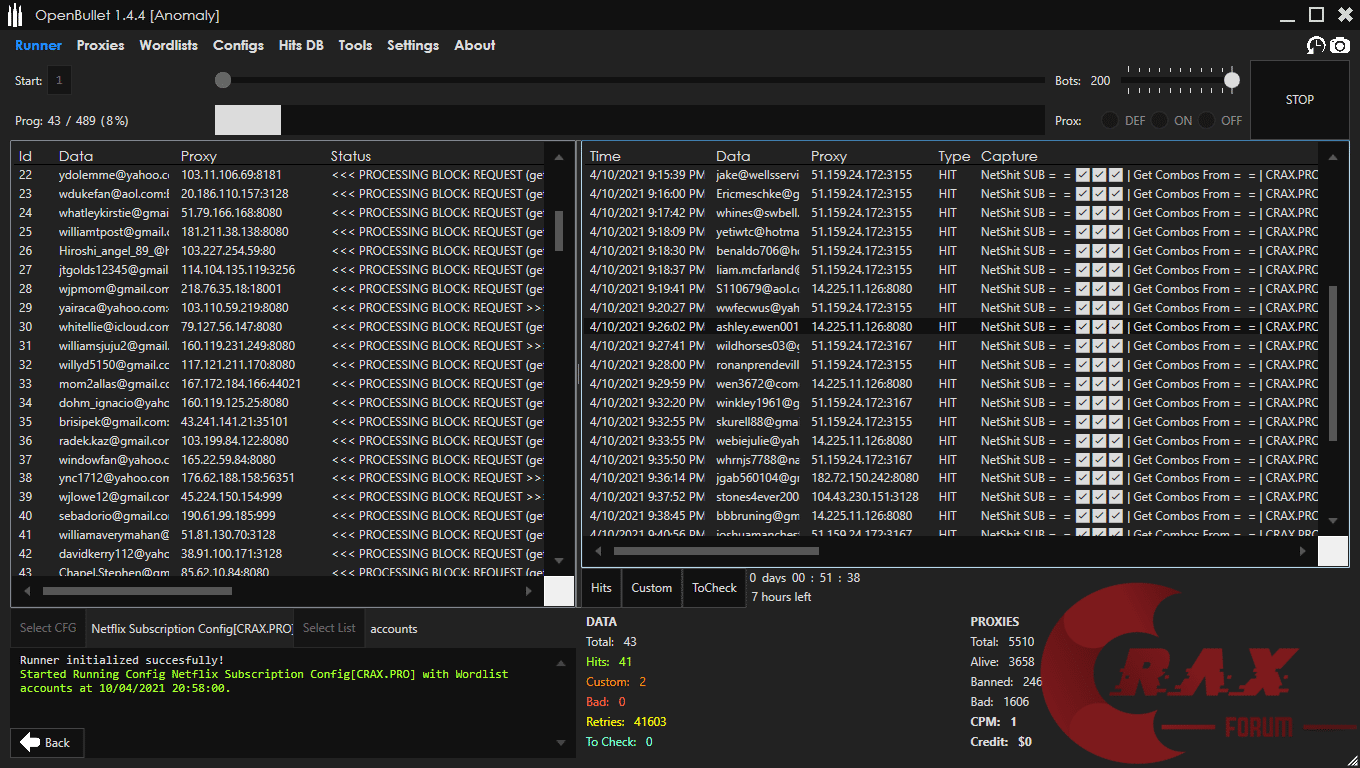Click up arrow of left table scrollbar
The image size is (1360, 768).
coord(559,157)
